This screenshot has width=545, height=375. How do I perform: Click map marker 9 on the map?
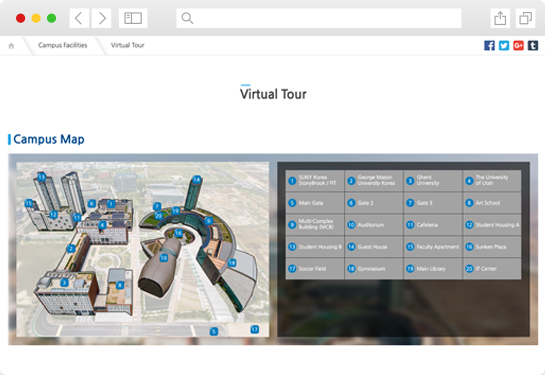[x=209, y=220]
